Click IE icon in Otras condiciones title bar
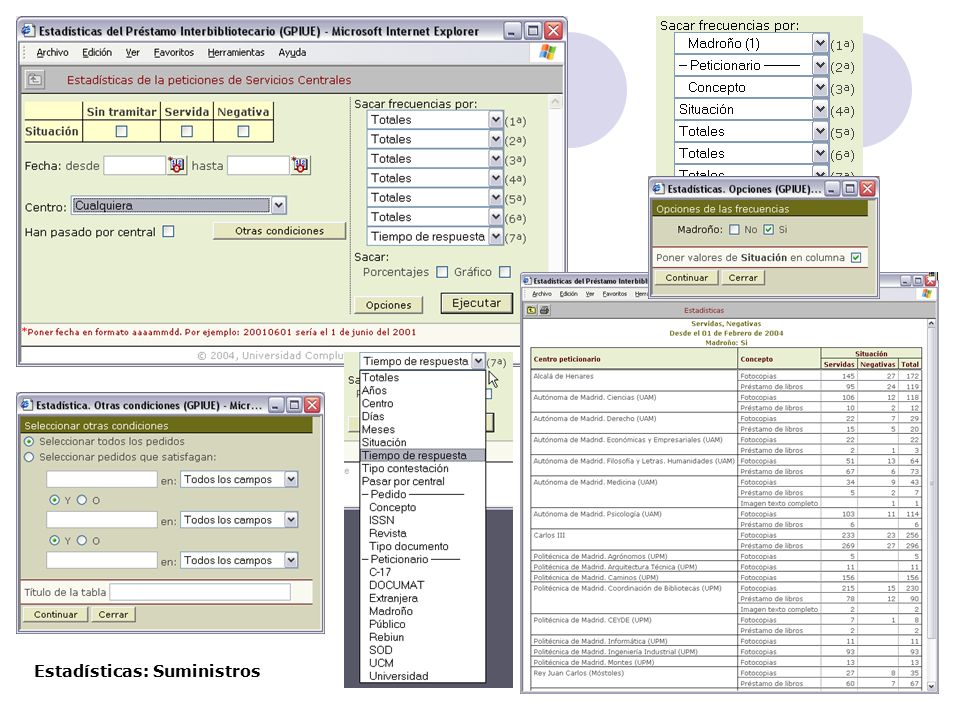This screenshot has width=960, height=720. coord(26,405)
